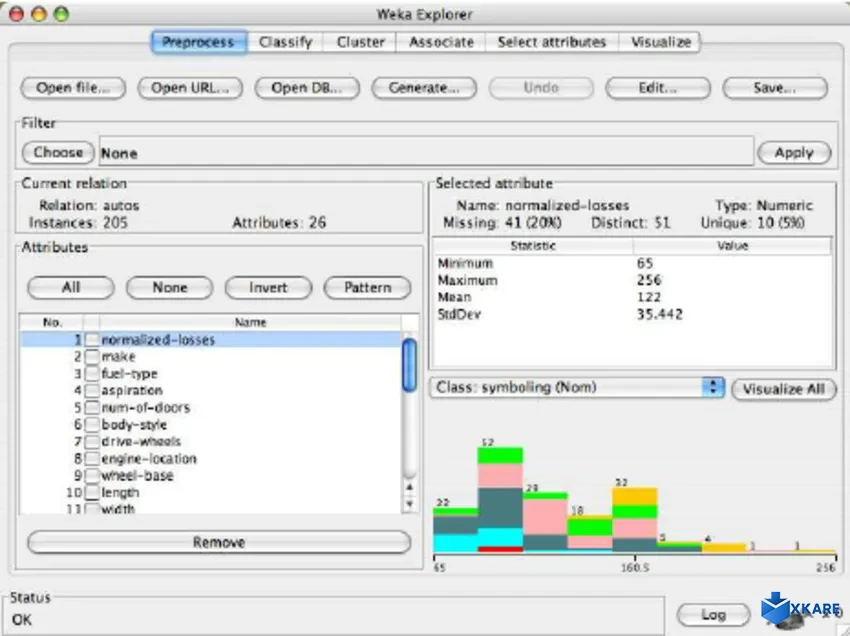This screenshot has height=636, width=850.
Task: Invert the attribute selection
Action: pos(268,287)
